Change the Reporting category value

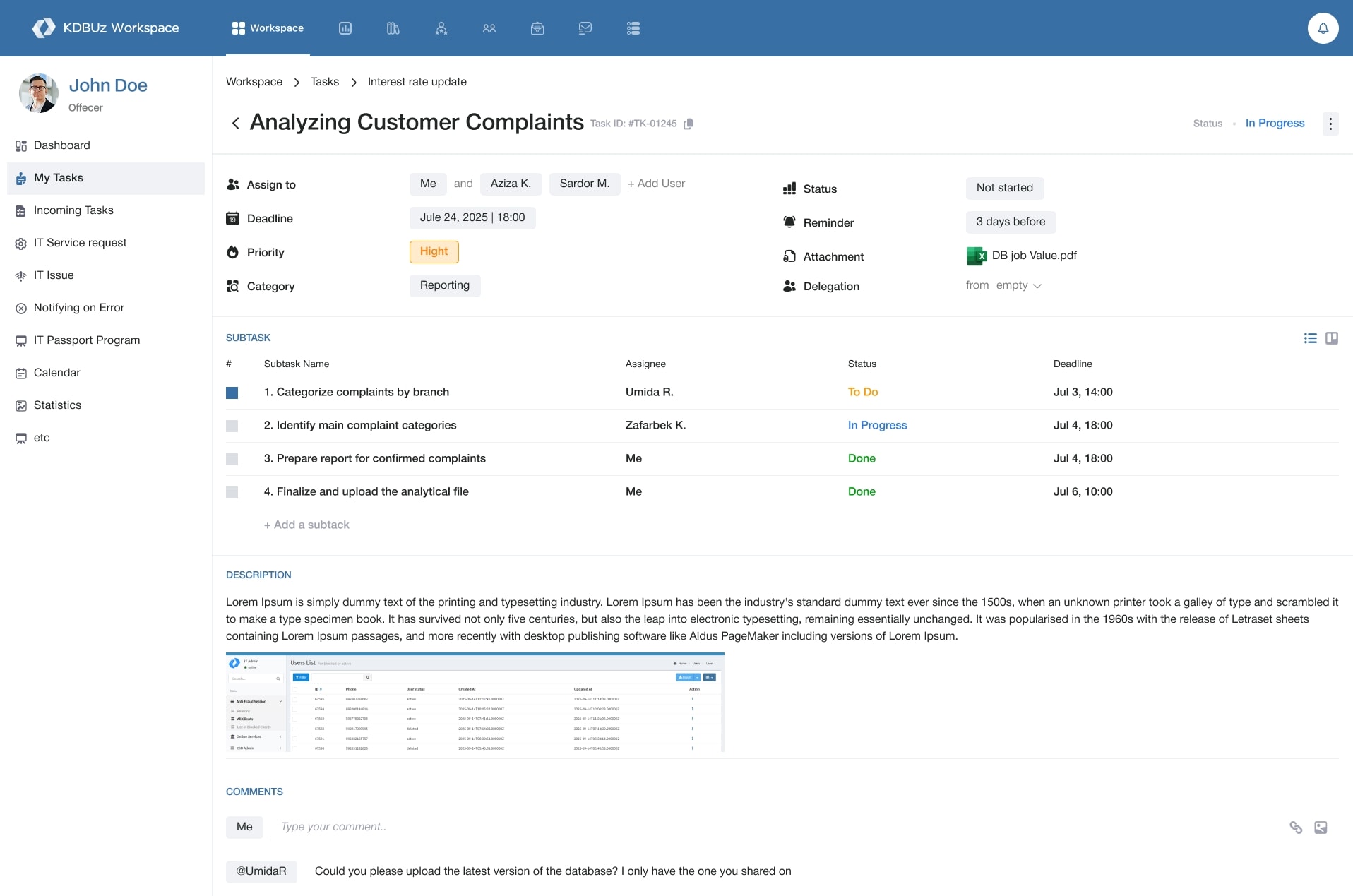pyautogui.click(x=445, y=285)
